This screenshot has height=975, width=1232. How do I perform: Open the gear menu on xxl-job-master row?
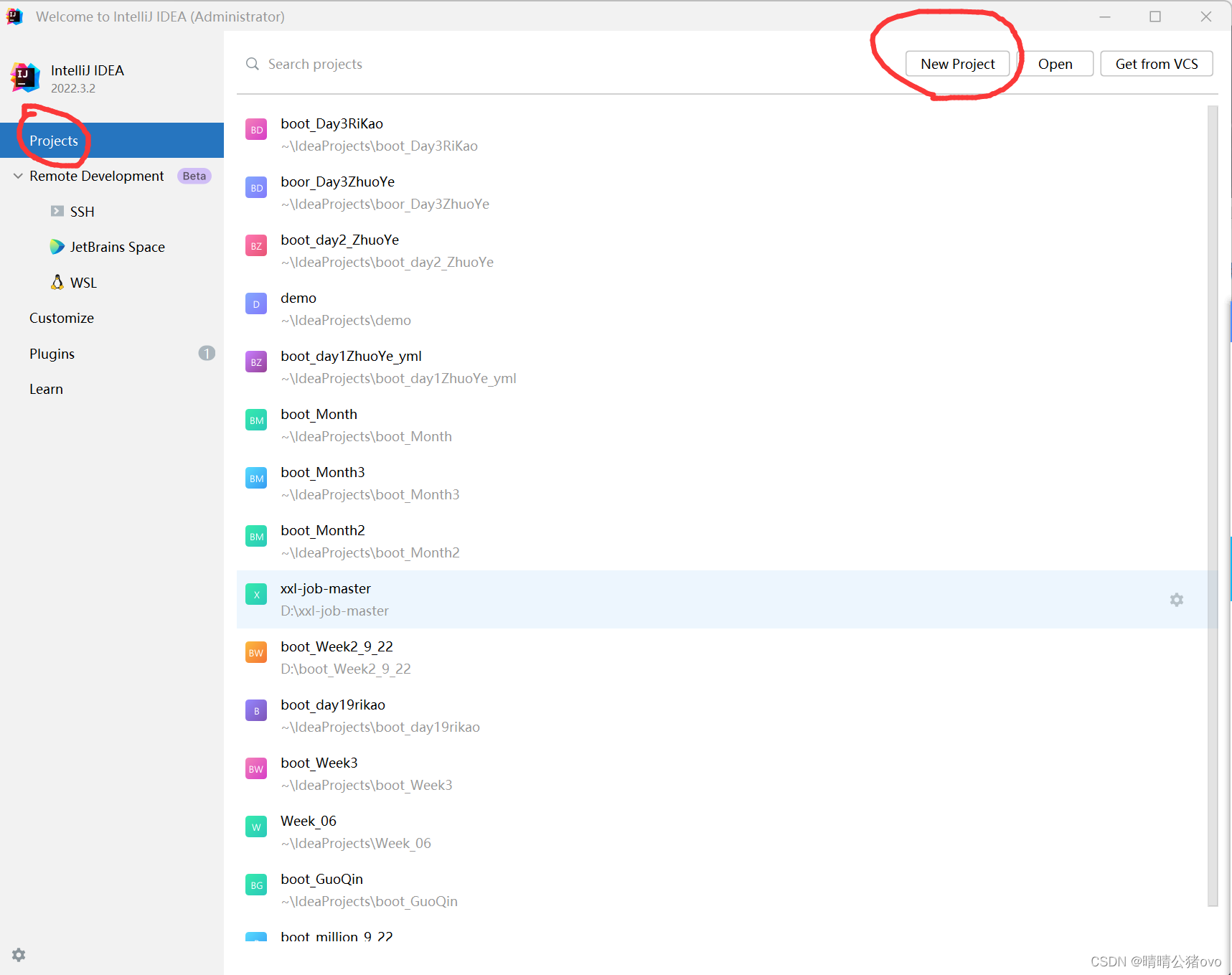[1177, 600]
